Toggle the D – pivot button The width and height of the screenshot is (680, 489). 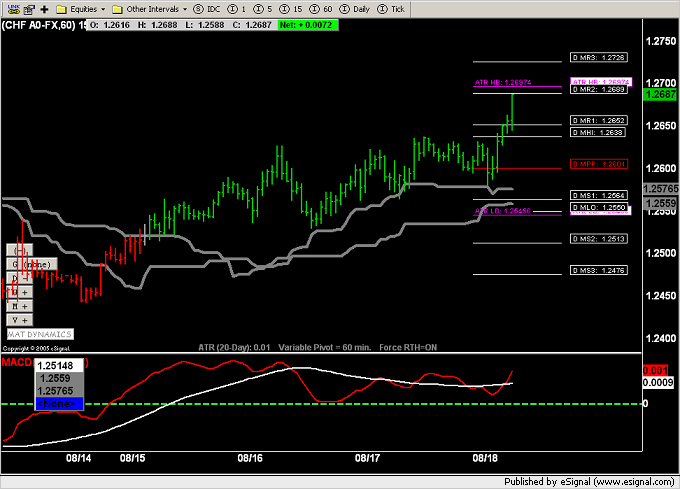[20, 278]
